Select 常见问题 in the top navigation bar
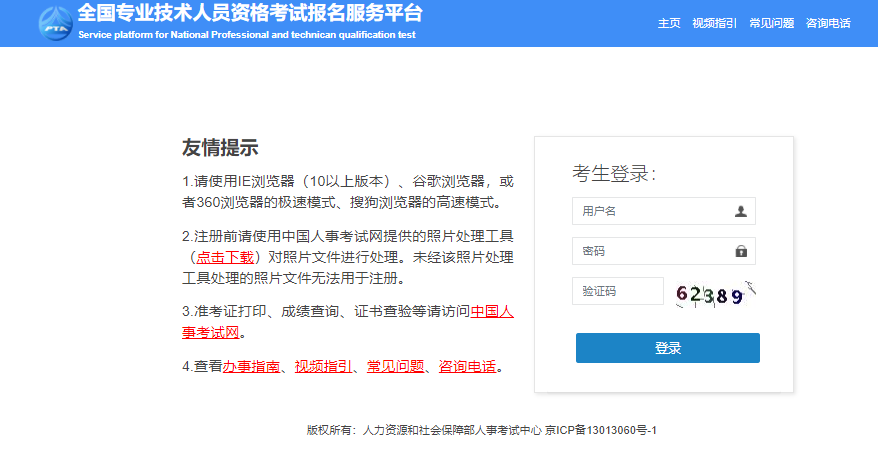Image resolution: width=878 pixels, height=456 pixels. 771,23
